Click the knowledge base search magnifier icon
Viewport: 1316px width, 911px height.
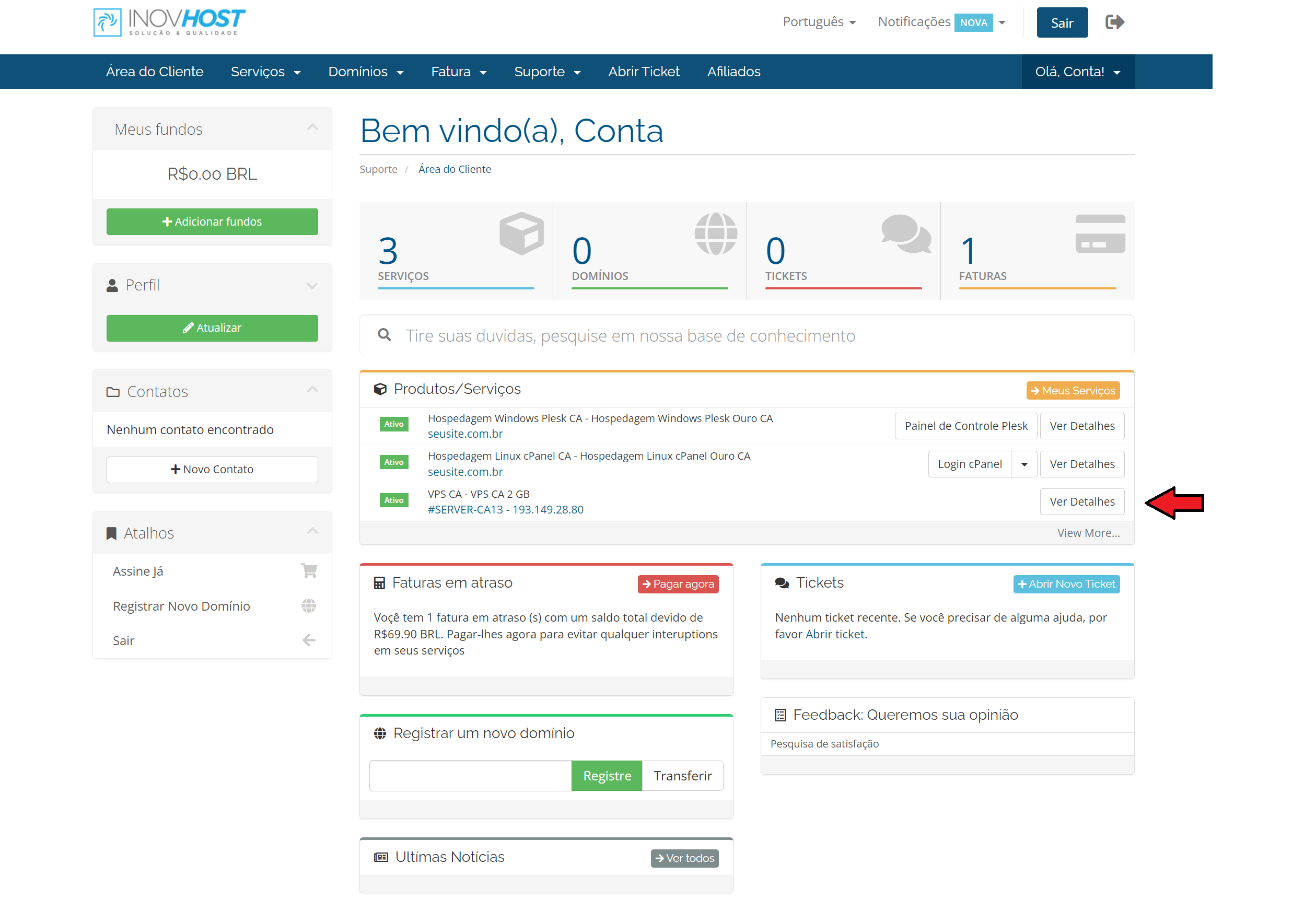pyautogui.click(x=385, y=335)
